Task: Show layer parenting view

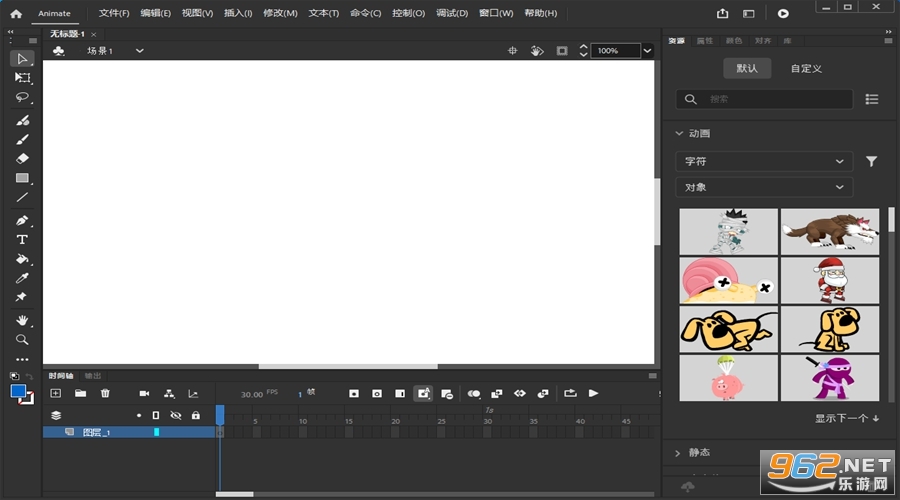Action: click(169, 393)
